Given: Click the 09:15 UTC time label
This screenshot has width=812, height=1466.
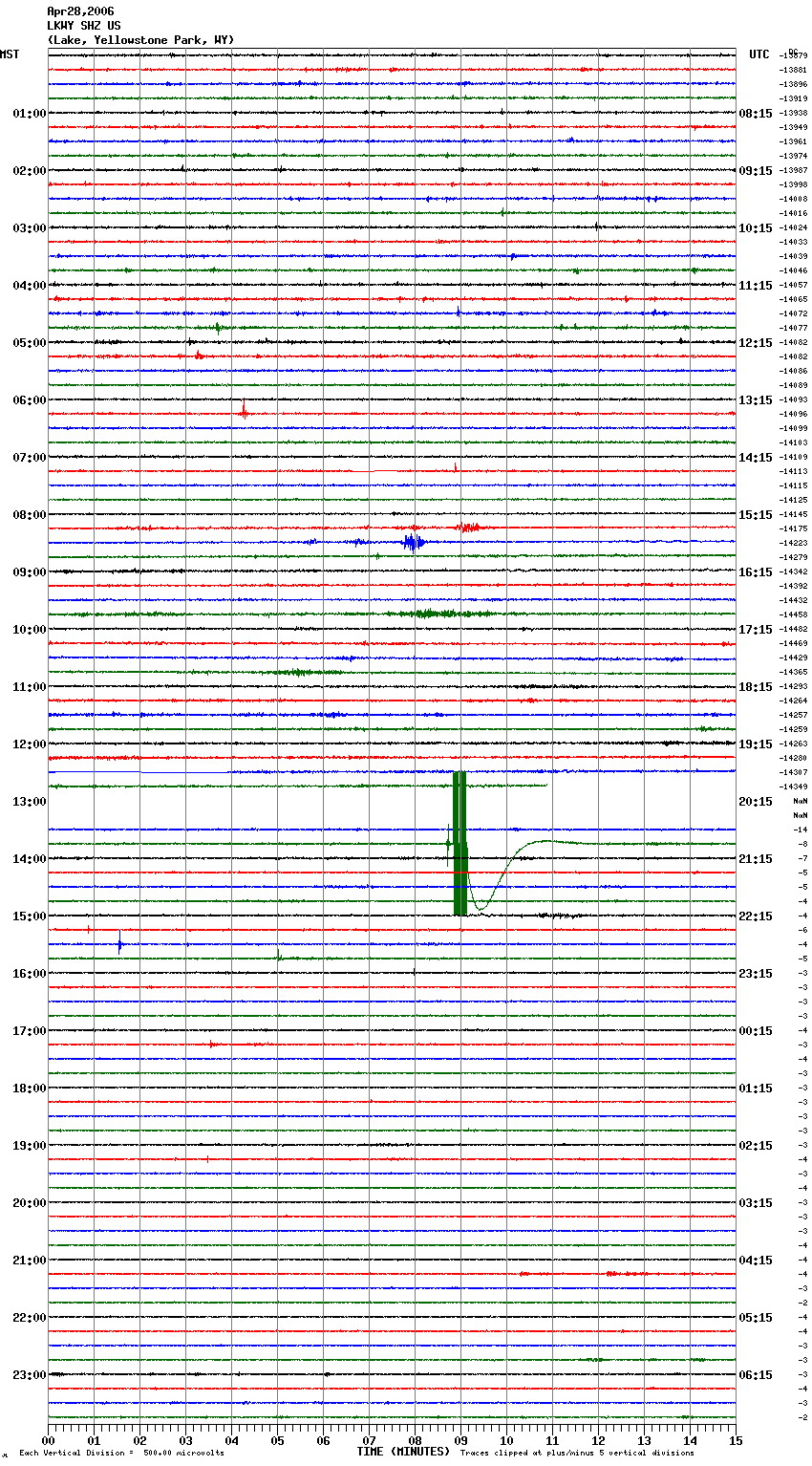Looking at the screenshot, I should point(756,171).
